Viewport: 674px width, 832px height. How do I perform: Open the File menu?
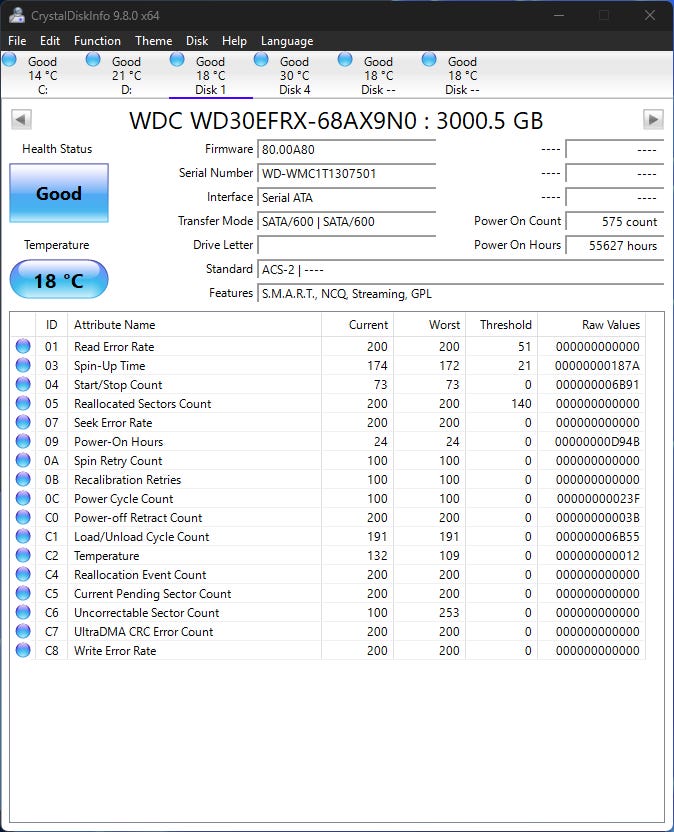tap(17, 41)
